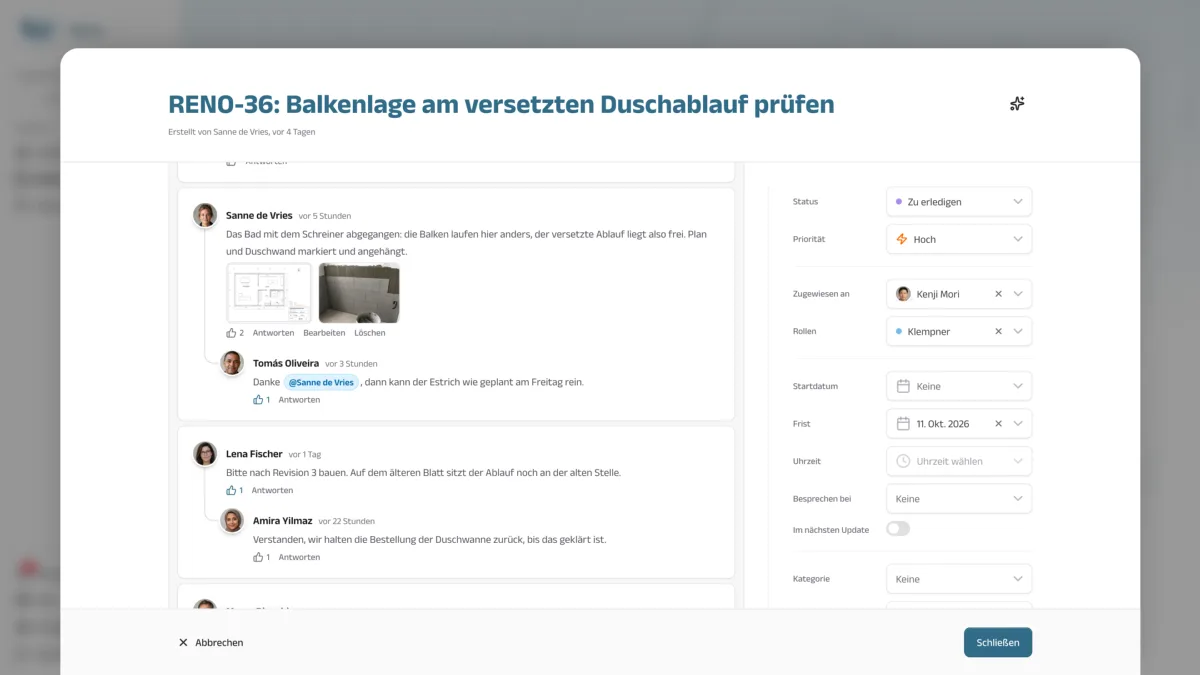
Task: Click the lightning priority icon next to Hoch
Action: 902,239
